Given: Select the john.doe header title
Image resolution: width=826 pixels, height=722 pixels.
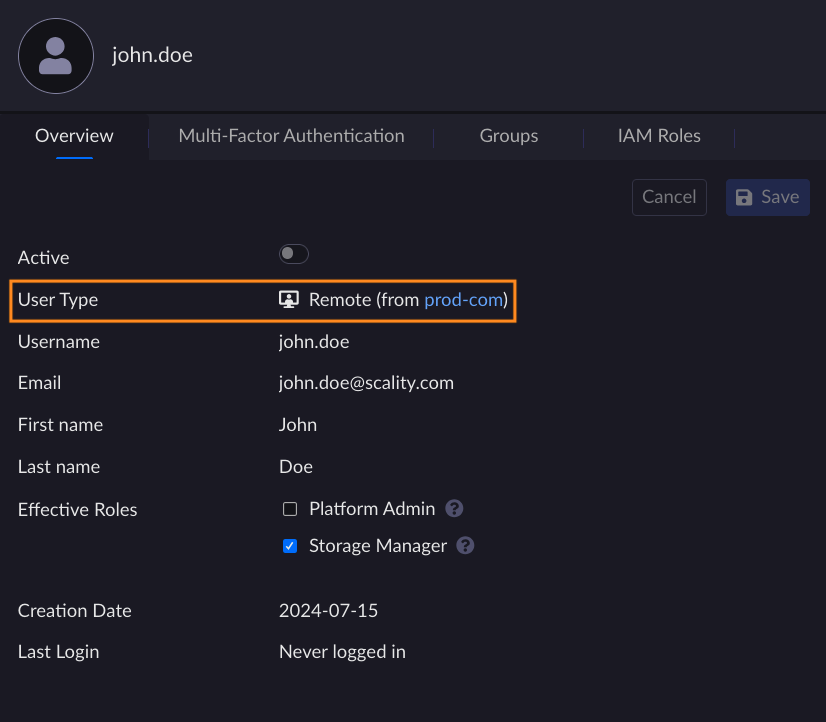Looking at the screenshot, I should coord(152,55).
